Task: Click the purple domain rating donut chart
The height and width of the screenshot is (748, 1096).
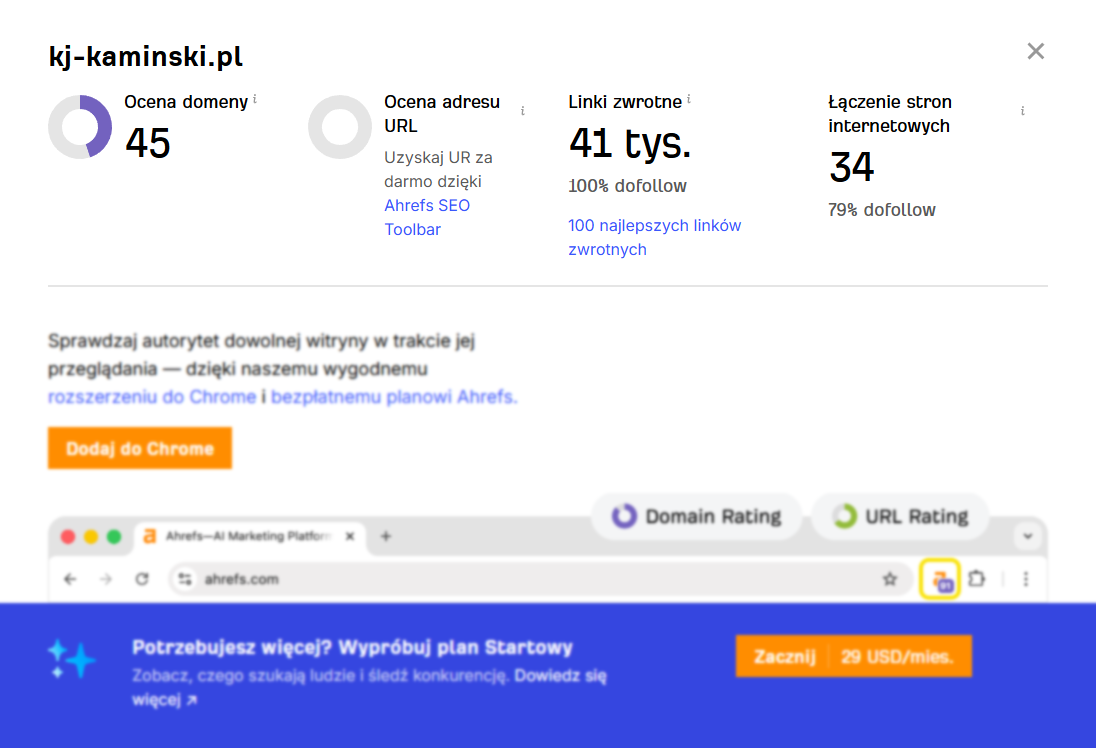Action: coord(80,127)
